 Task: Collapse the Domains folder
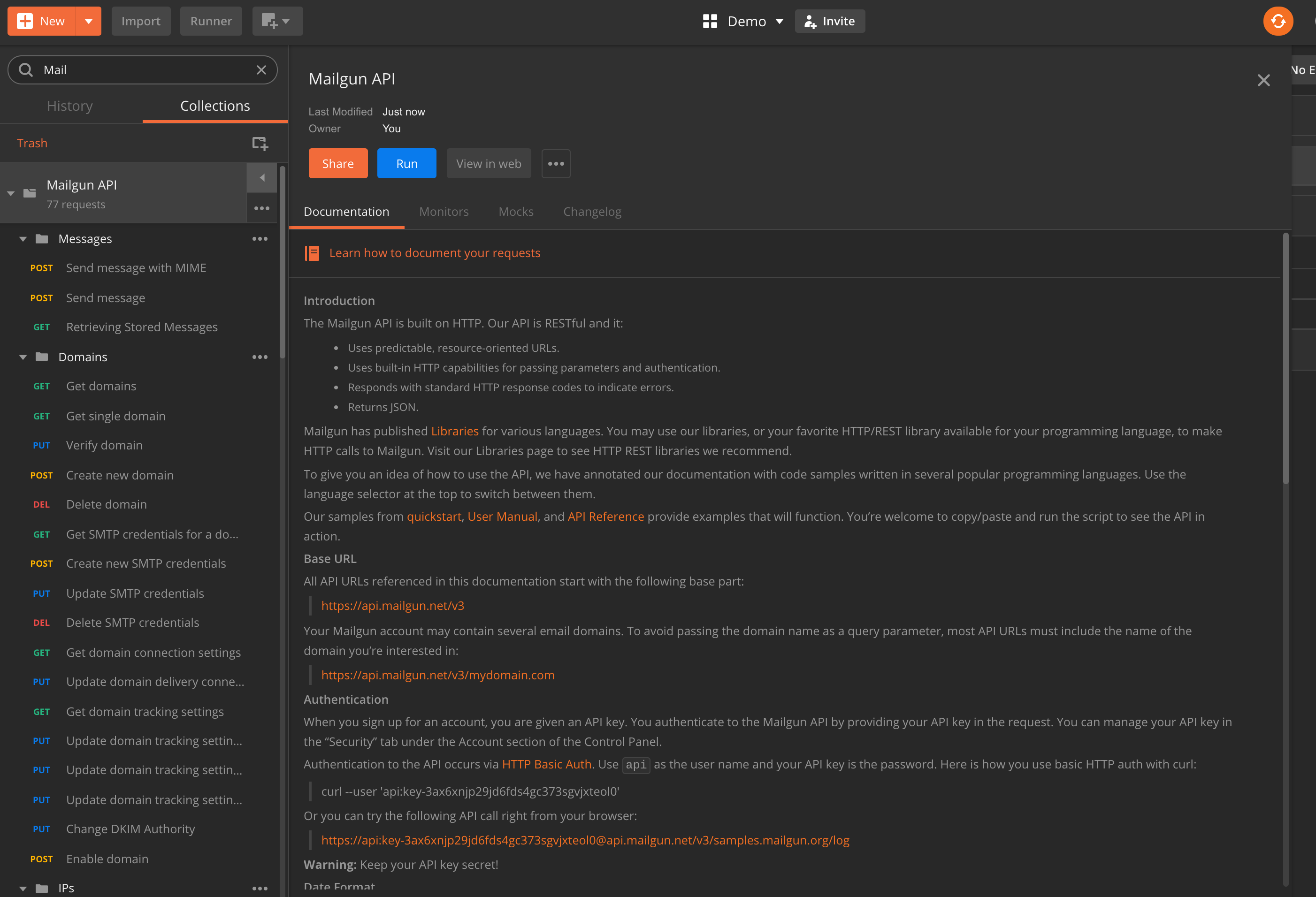[23, 357]
